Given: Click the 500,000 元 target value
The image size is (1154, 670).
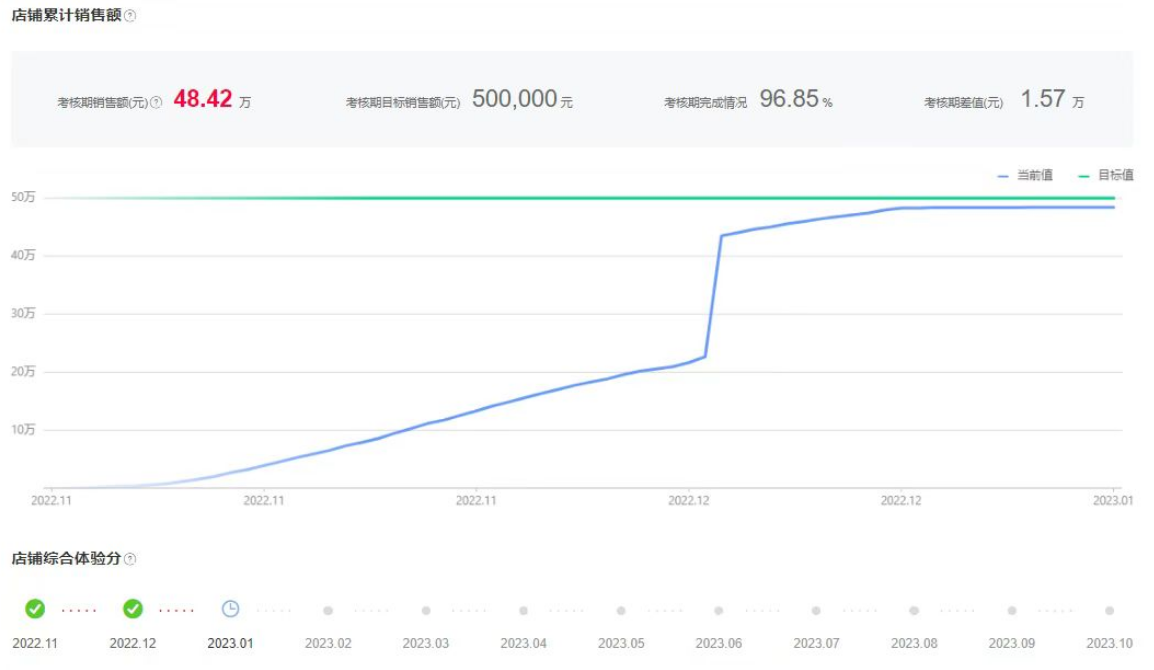Looking at the screenshot, I should point(522,99).
